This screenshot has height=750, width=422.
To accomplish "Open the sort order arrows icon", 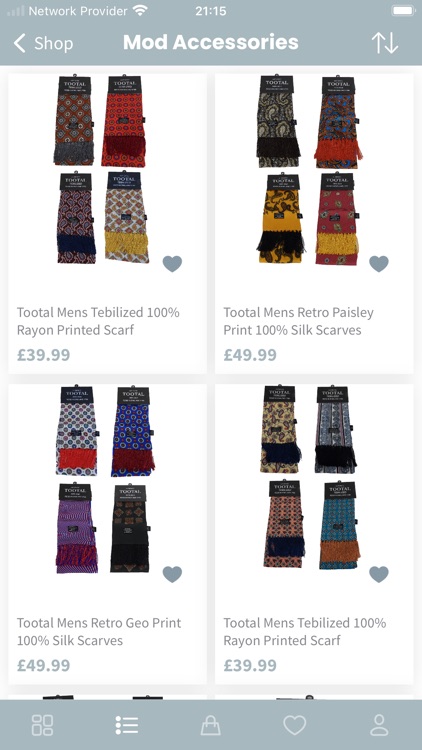I will click(385, 43).
